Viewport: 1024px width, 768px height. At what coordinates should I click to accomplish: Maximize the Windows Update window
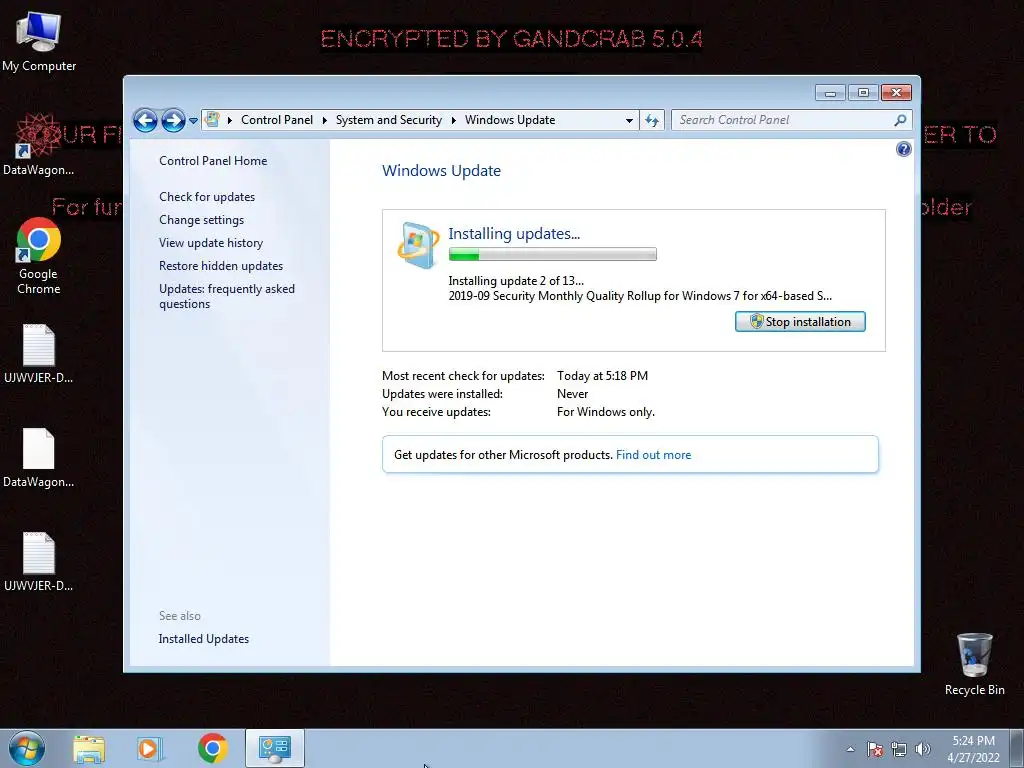[863, 93]
